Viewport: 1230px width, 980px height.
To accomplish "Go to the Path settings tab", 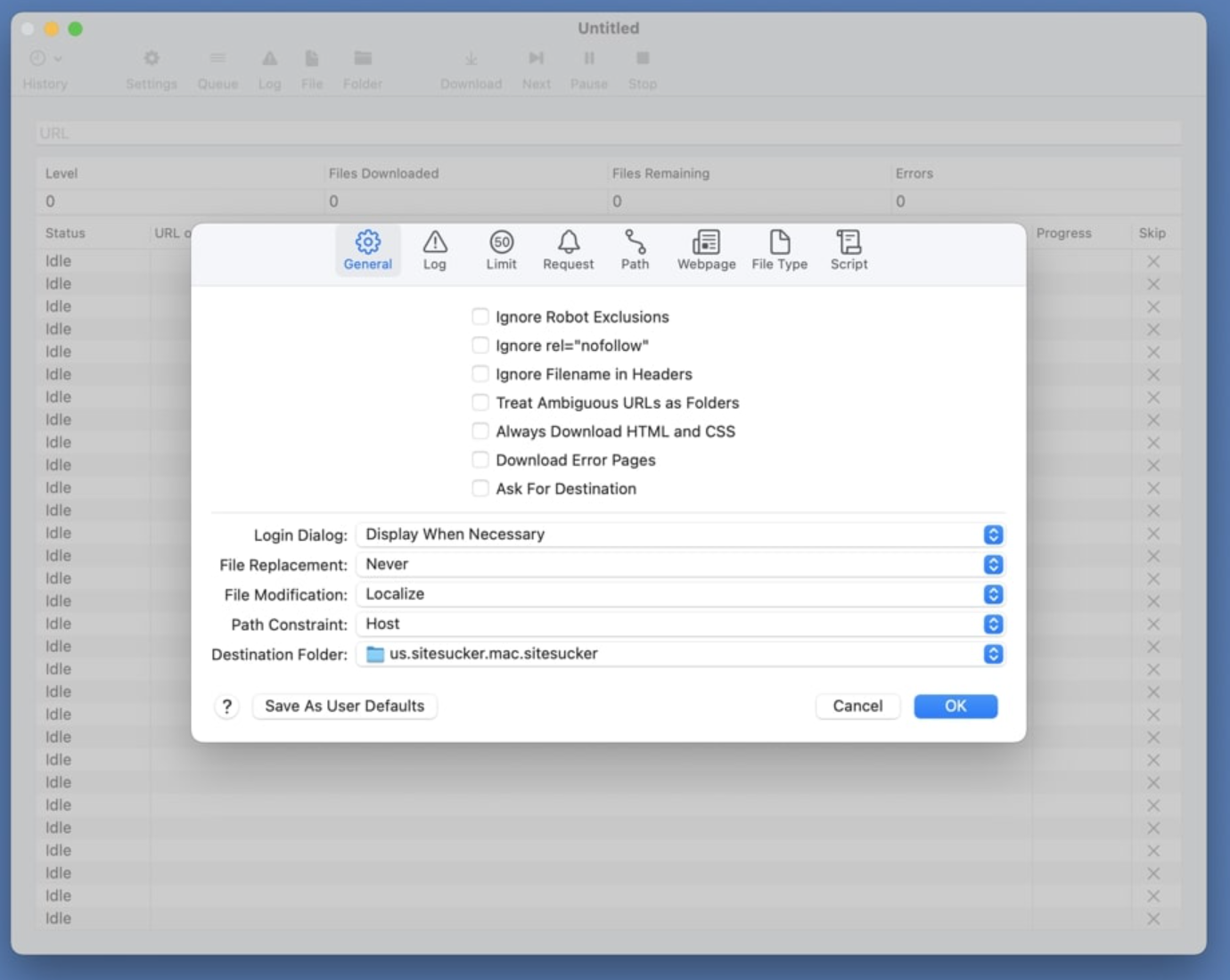I will (635, 249).
